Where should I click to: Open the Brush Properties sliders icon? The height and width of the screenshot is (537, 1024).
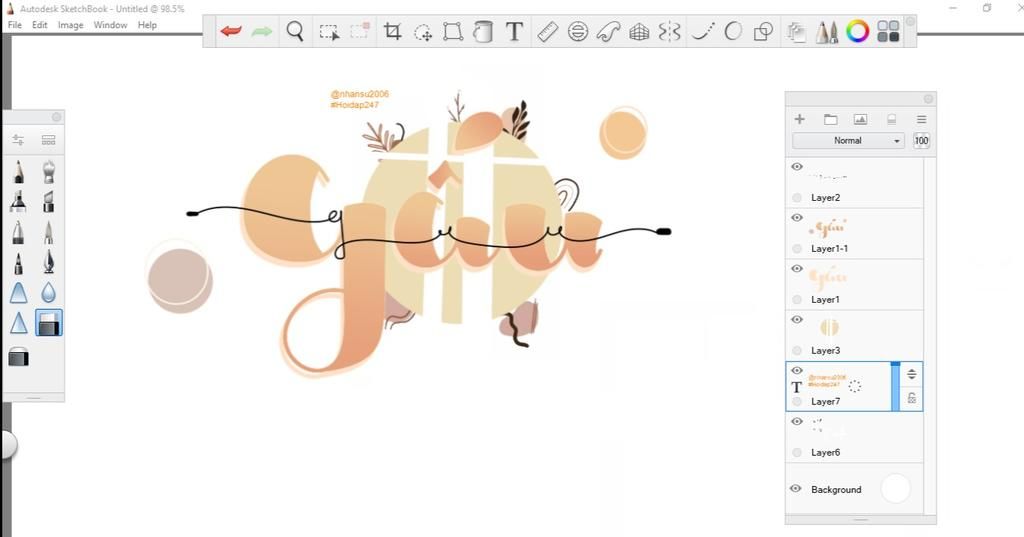(x=18, y=140)
